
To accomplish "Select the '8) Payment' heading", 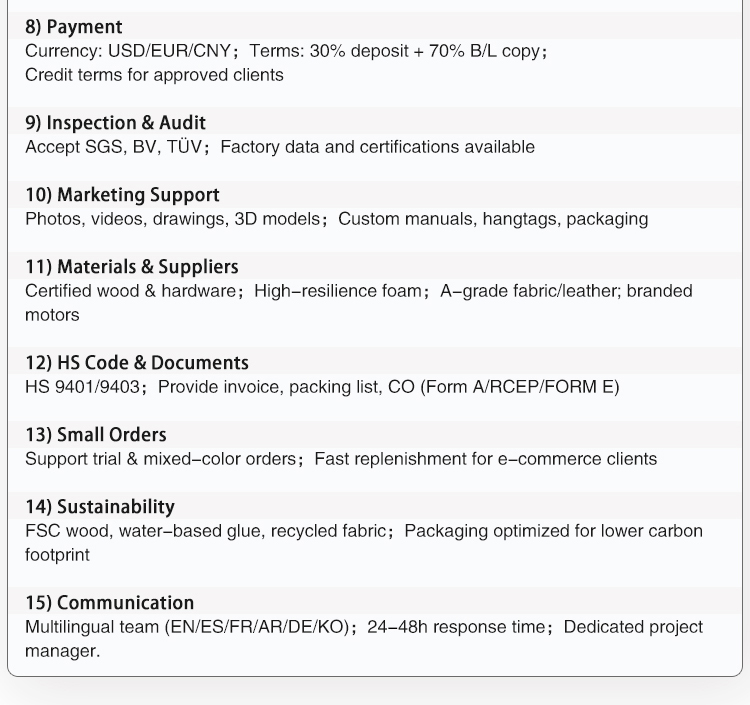I will coord(74,27).
